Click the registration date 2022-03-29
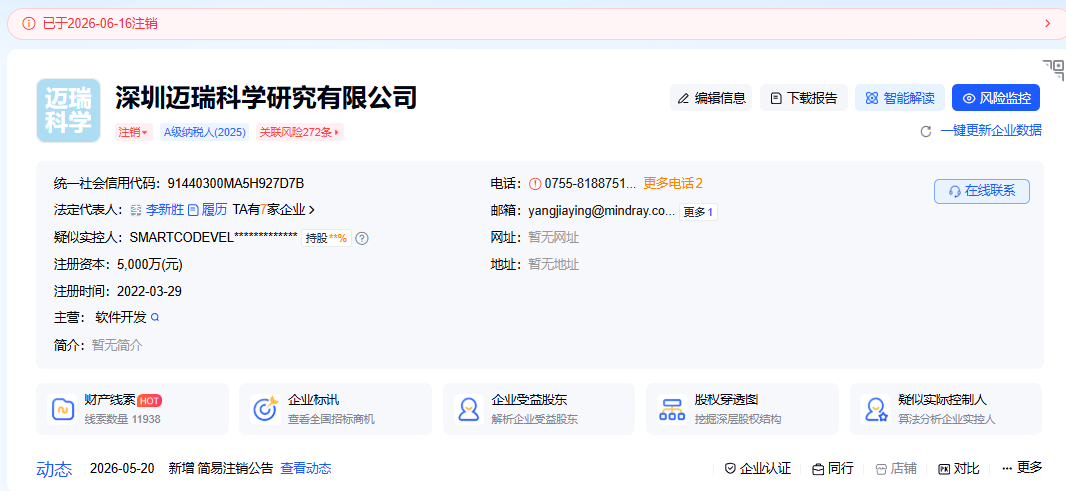Viewport: 1066px width, 491px height. point(150,291)
